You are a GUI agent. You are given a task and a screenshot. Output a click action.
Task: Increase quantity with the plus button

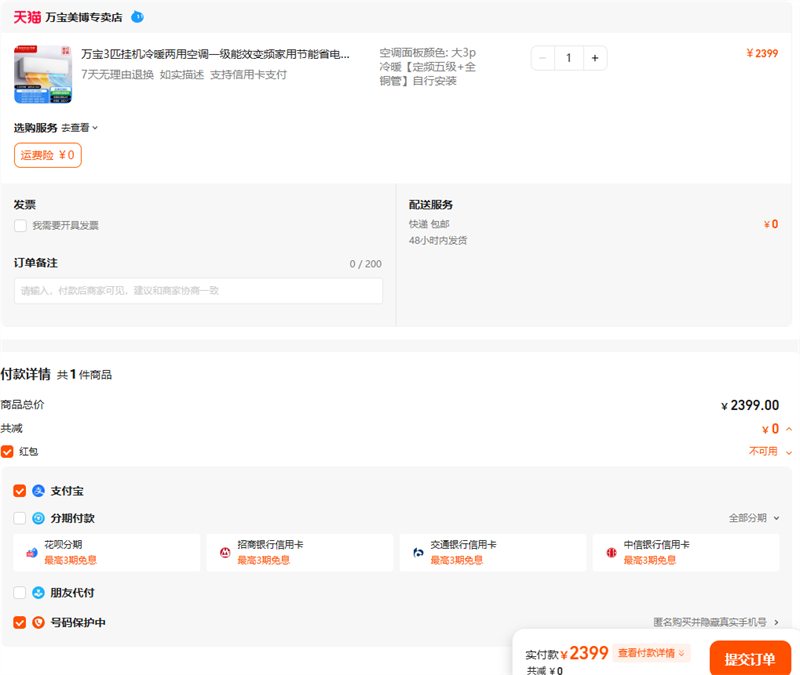(x=595, y=58)
